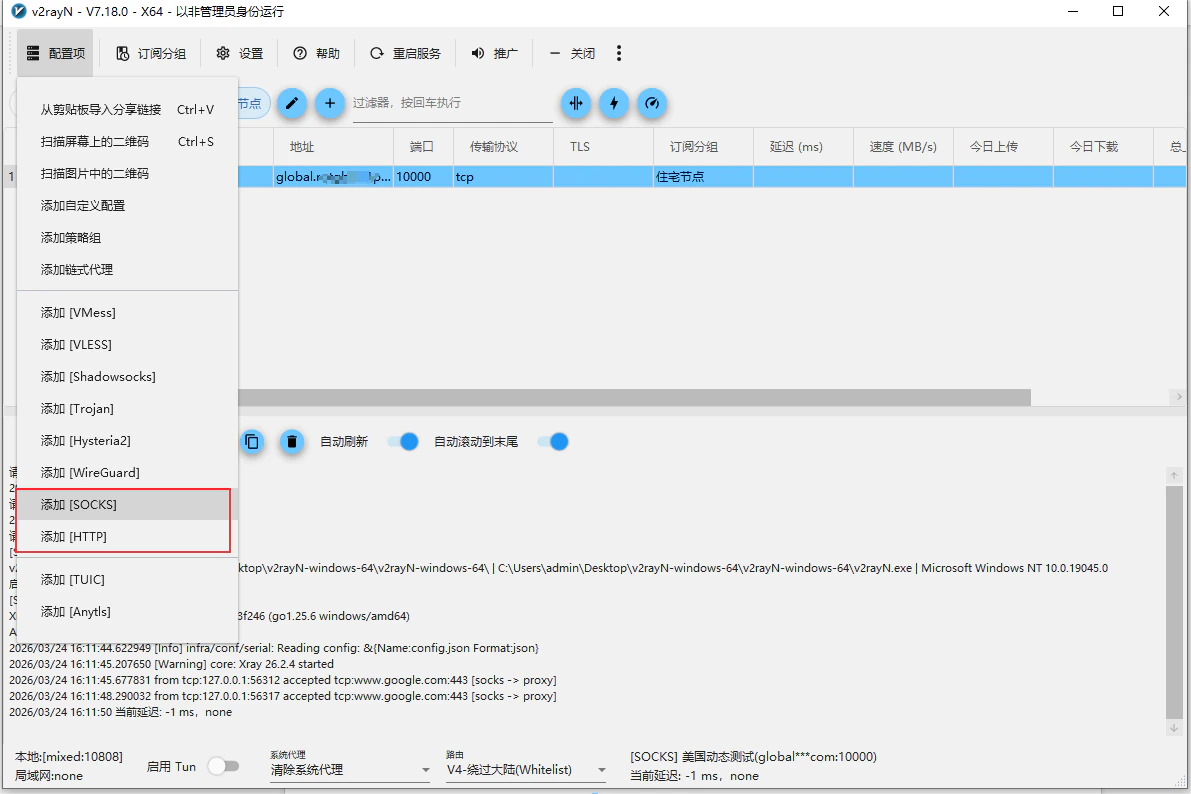Click the speedometer speed test icon
This screenshot has width=1191, height=794.
652,103
